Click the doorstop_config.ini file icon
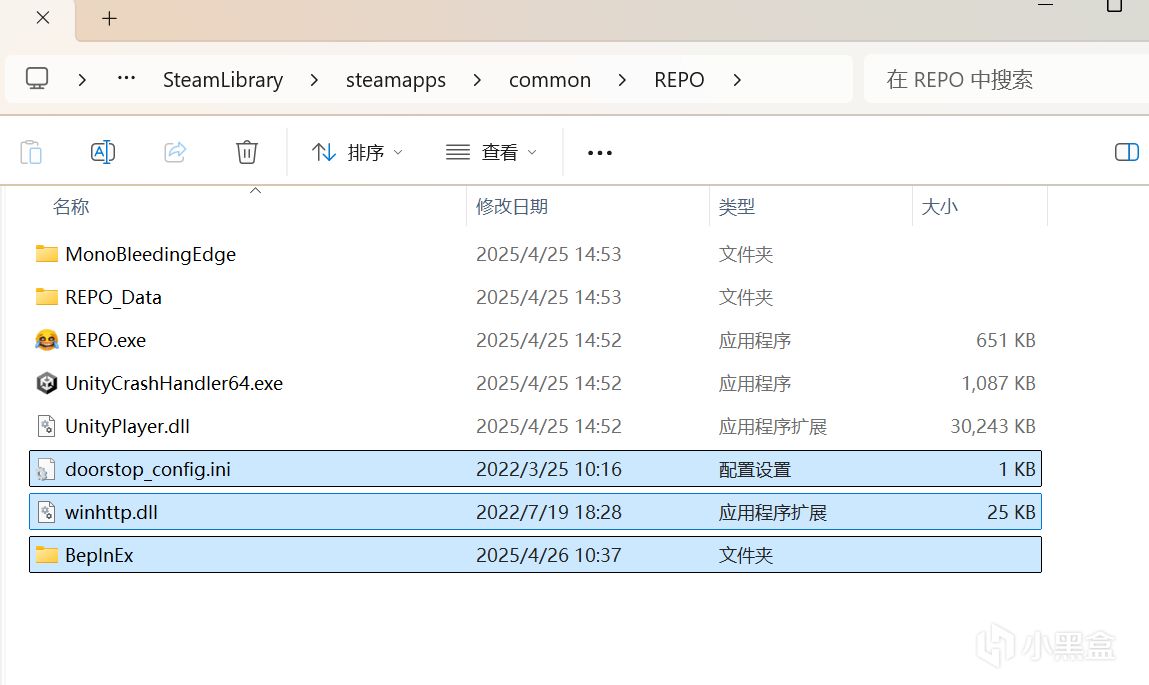Screen dimensions: 1149x685 (x=47, y=470)
